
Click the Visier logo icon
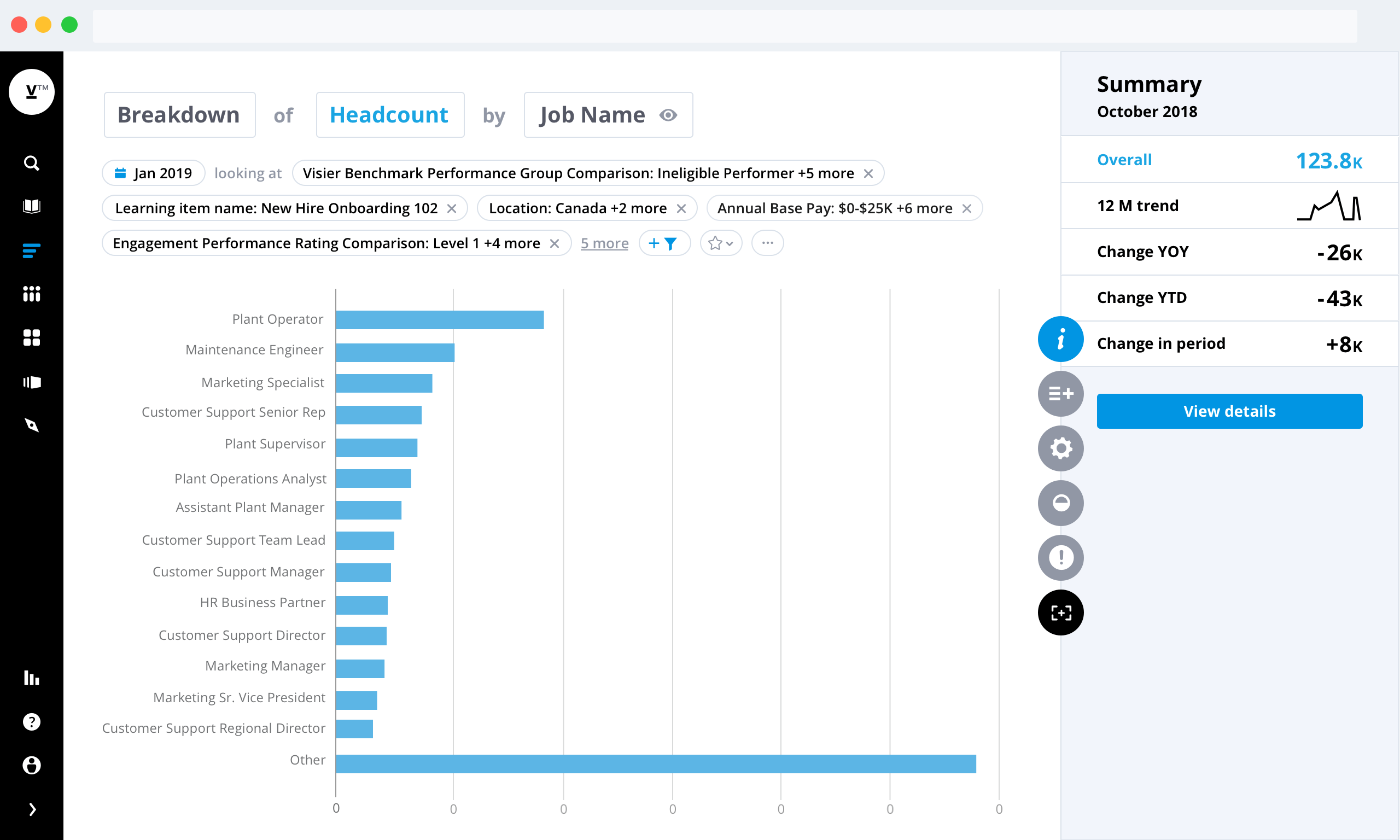pyautogui.click(x=32, y=92)
